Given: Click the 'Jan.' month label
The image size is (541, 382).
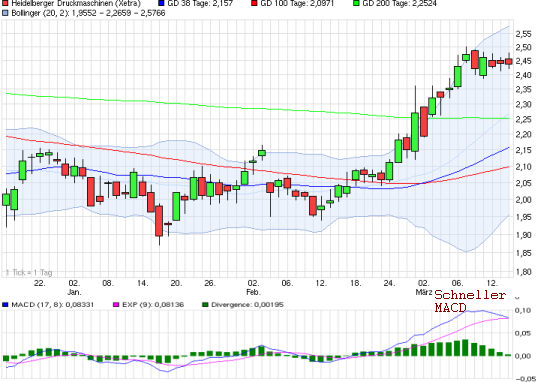Looking at the screenshot, I should click(x=74, y=292).
